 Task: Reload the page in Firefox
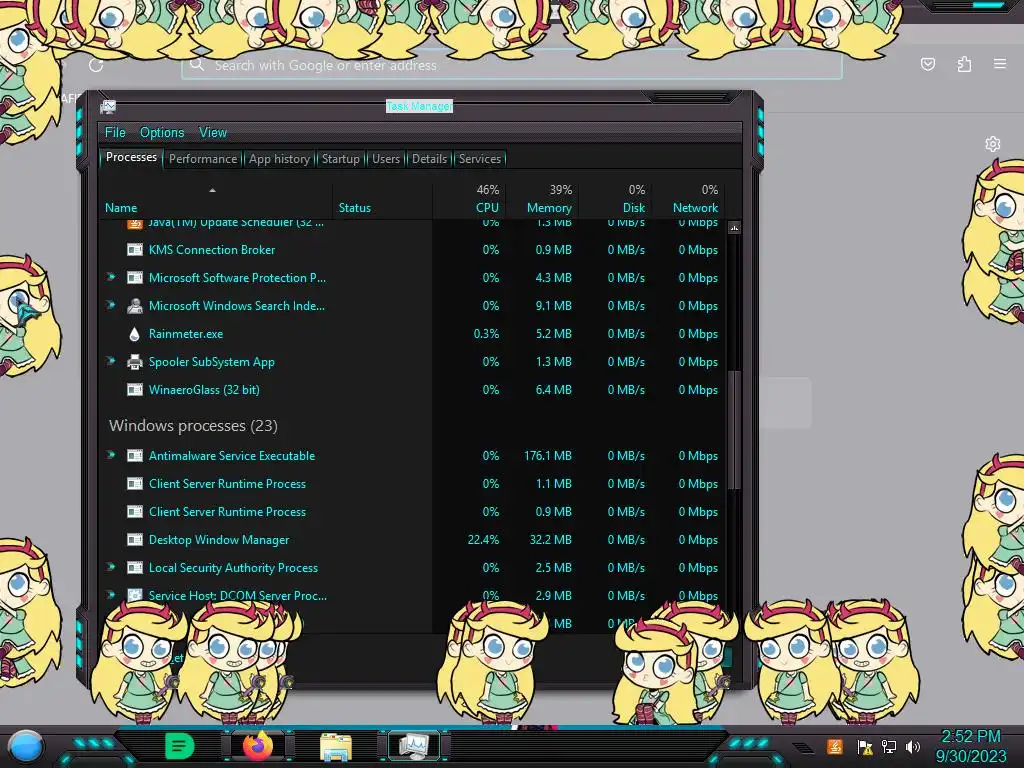click(x=96, y=65)
